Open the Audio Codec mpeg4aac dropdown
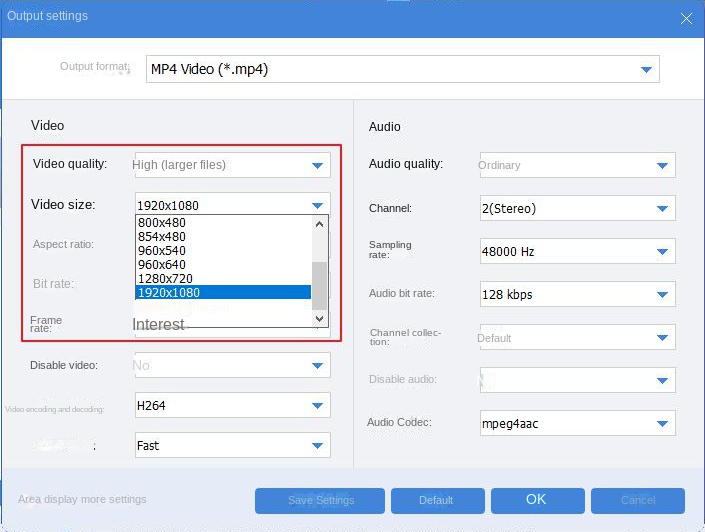Screen dimensions: 705x532 (662, 424)
